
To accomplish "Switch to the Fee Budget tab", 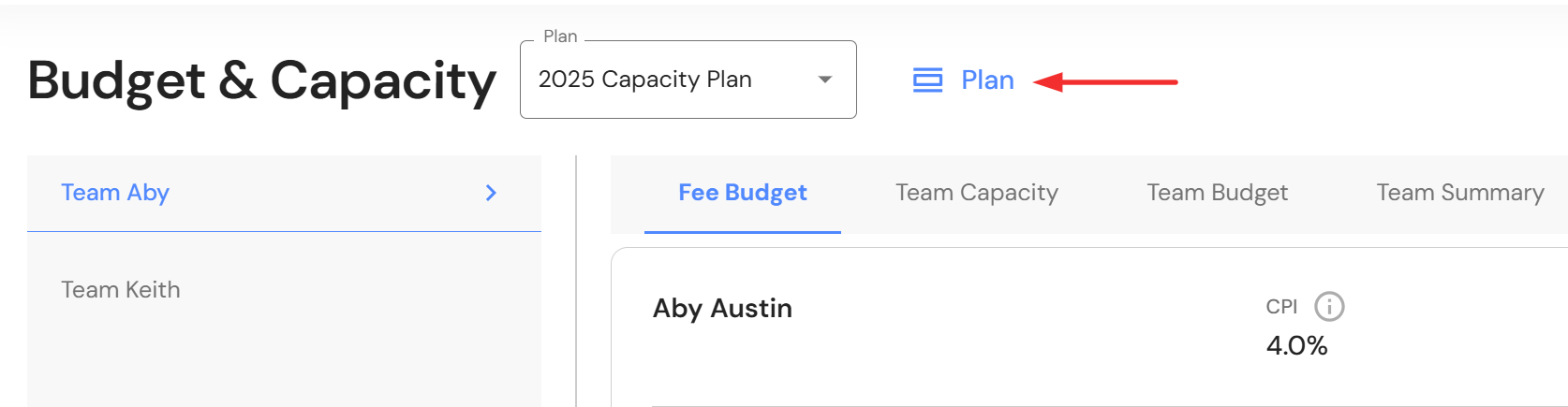I will (742, 193).
